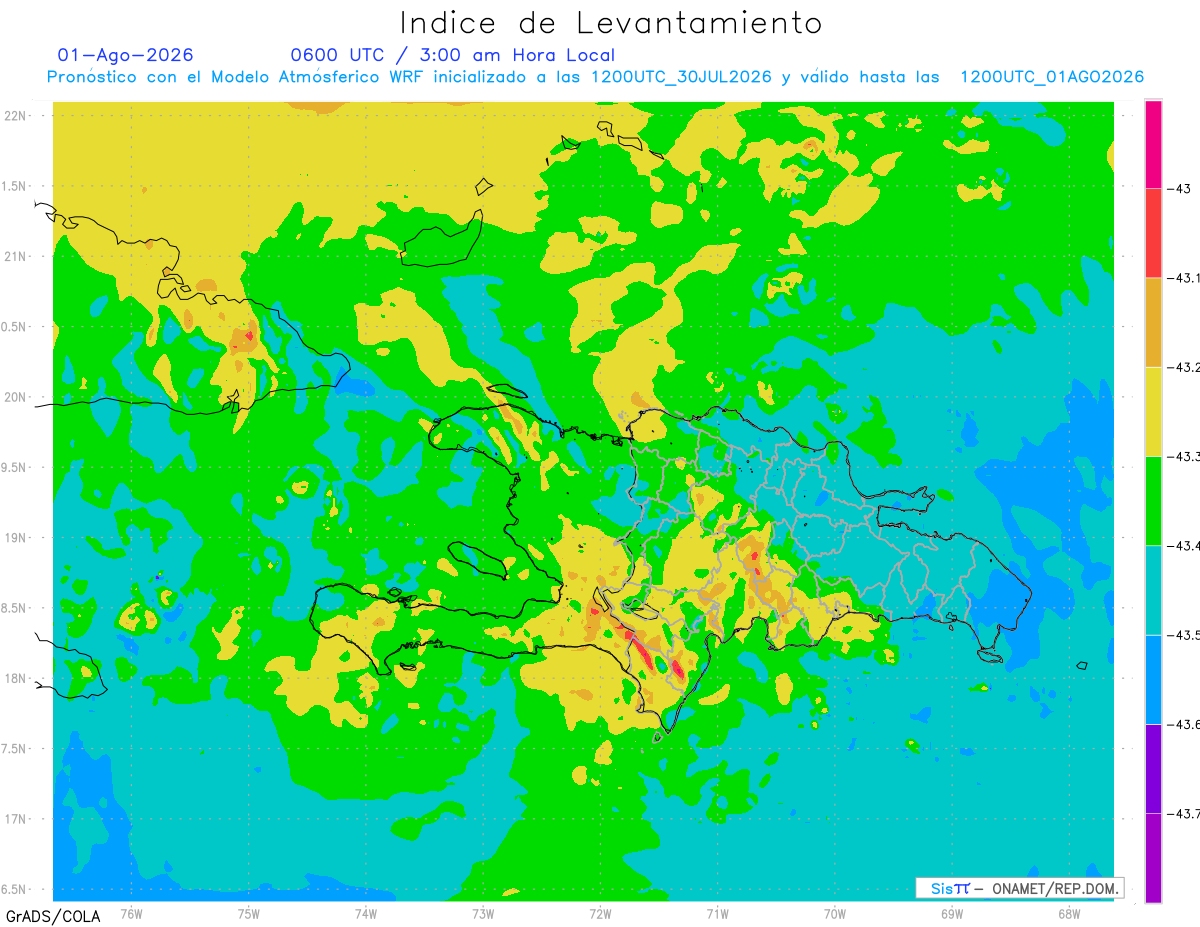The image size is (1200, 927).
Task: Select the bottom colorbar segment below -43.7
Action: pyautogui.click(x=1153, y=857)
